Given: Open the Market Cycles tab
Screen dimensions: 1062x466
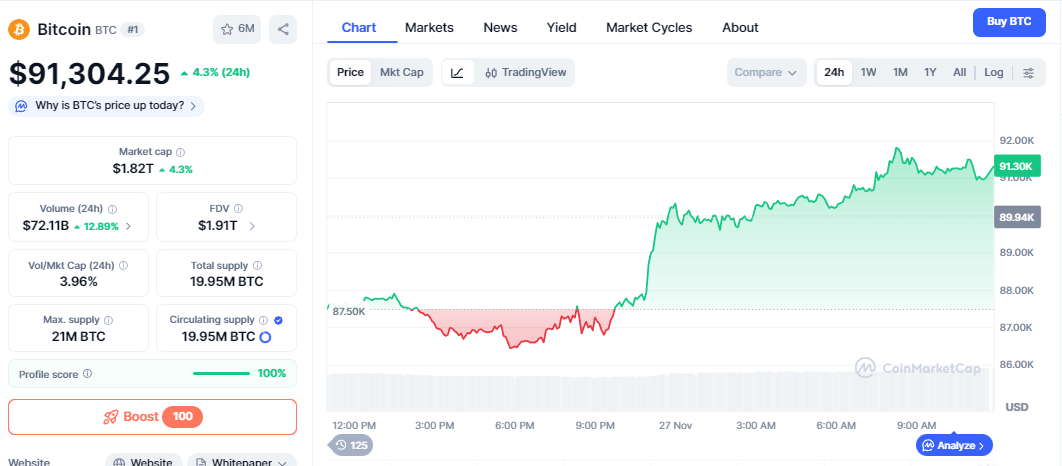Looking at the screenshot, I should 649,28.
